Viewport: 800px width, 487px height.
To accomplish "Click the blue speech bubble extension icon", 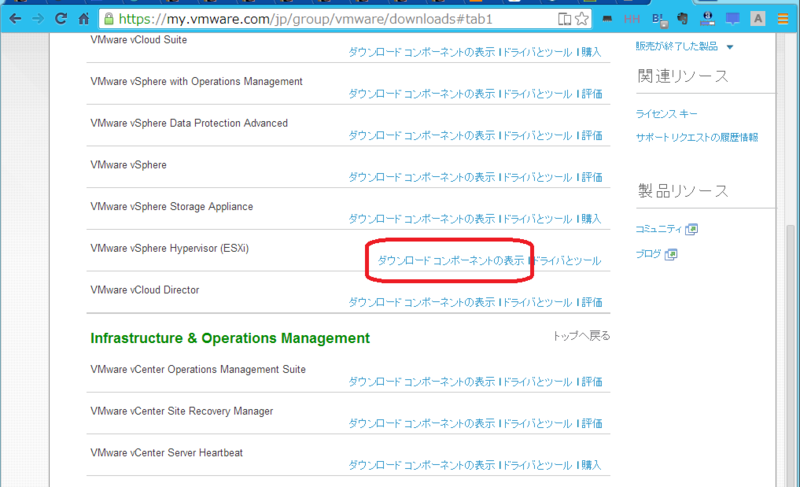I will pos(733,19).
